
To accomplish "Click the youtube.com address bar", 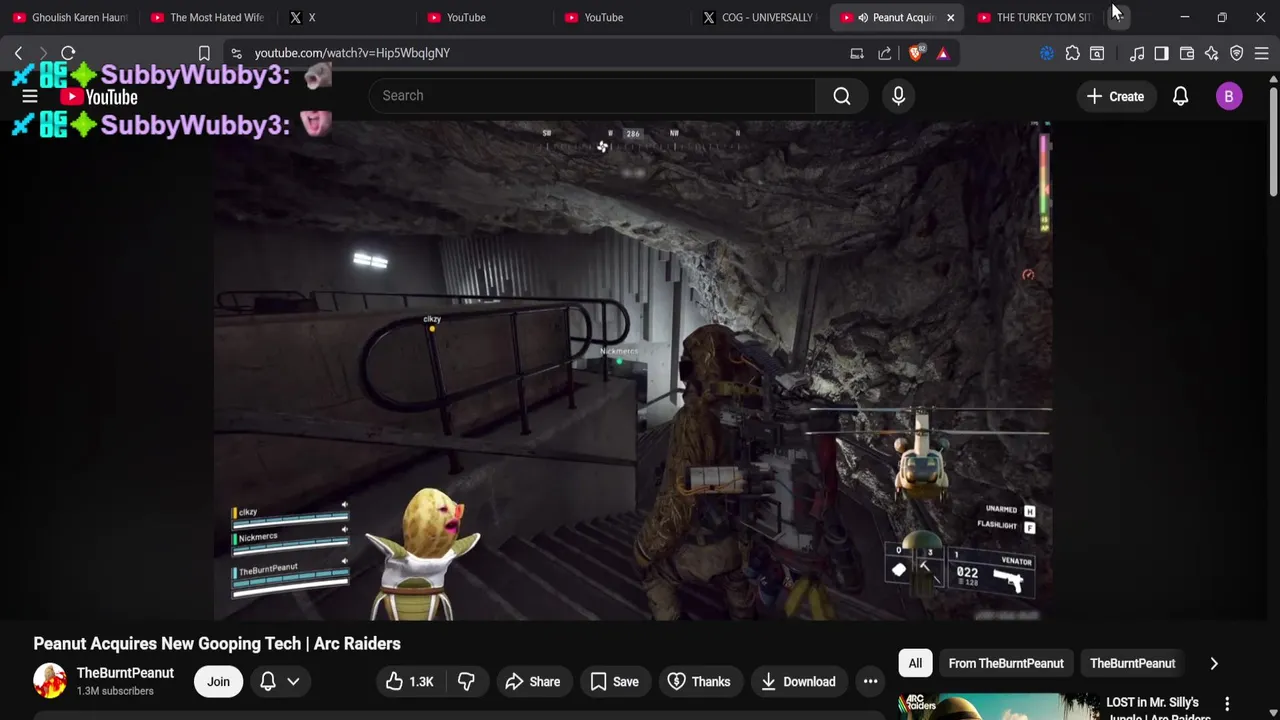I will pyautogui.click(x=540, y=53).
